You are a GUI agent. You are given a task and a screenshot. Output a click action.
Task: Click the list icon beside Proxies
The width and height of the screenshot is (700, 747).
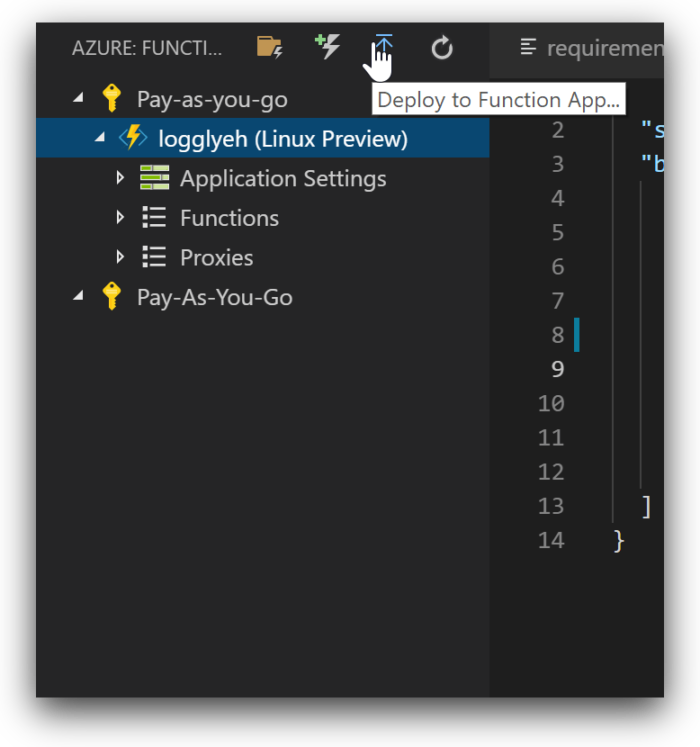[155, 257]
